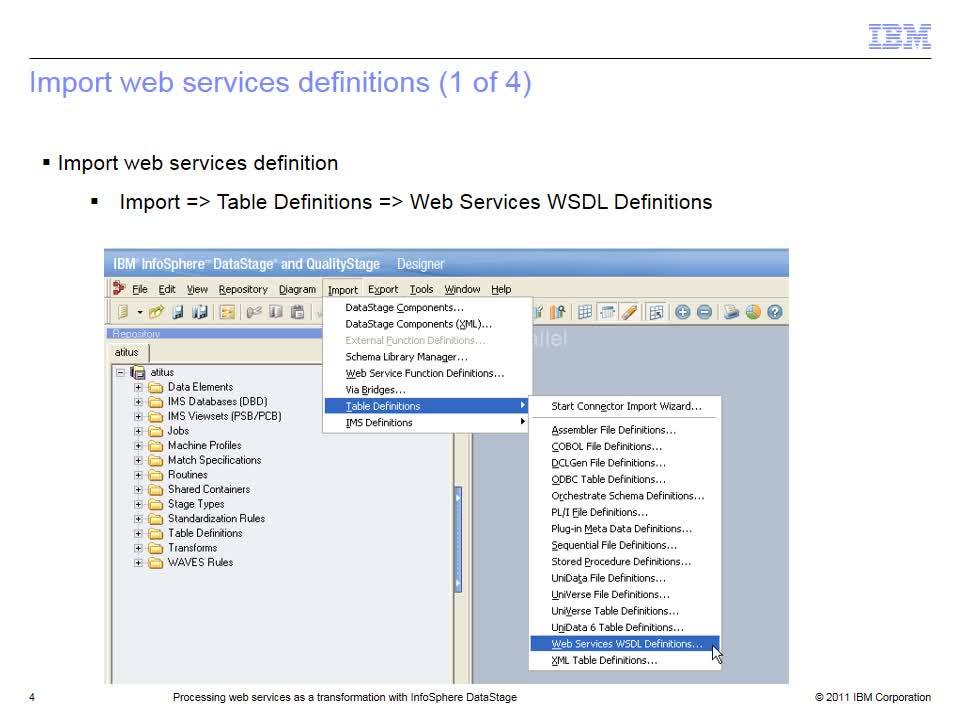The height and width of the screenshot is (720, 960).
Task: Click the Import menu
Action: pyautogui.click(x=343, y=290)
